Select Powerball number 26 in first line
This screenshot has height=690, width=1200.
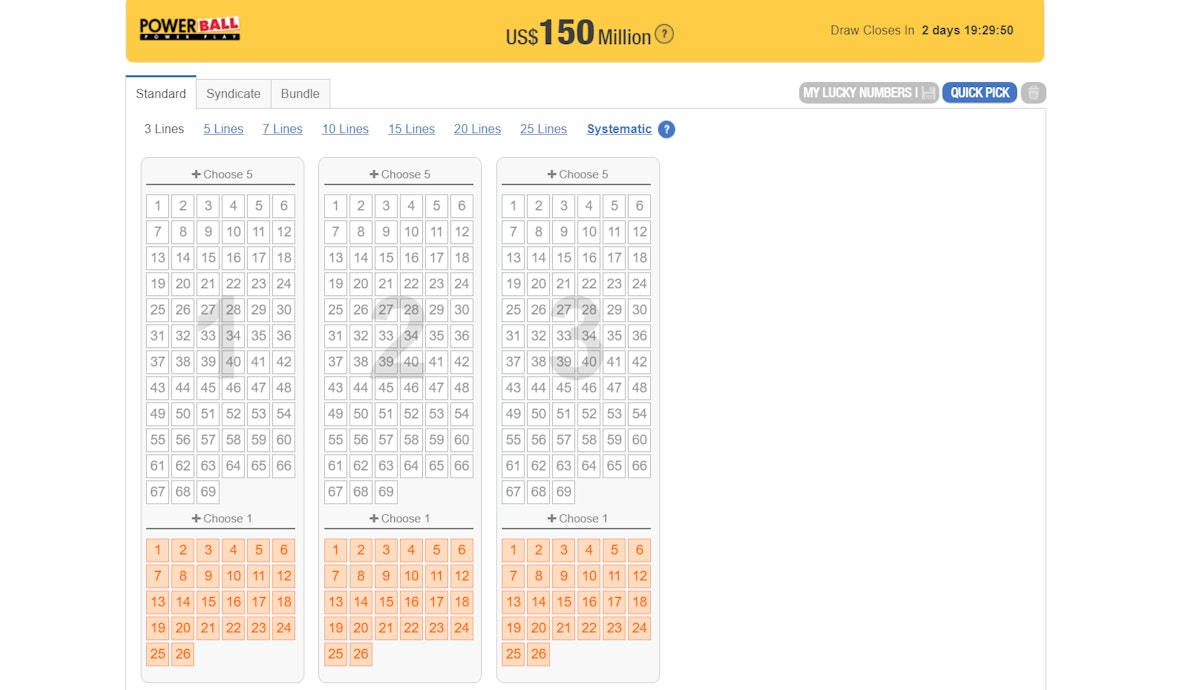183,654
